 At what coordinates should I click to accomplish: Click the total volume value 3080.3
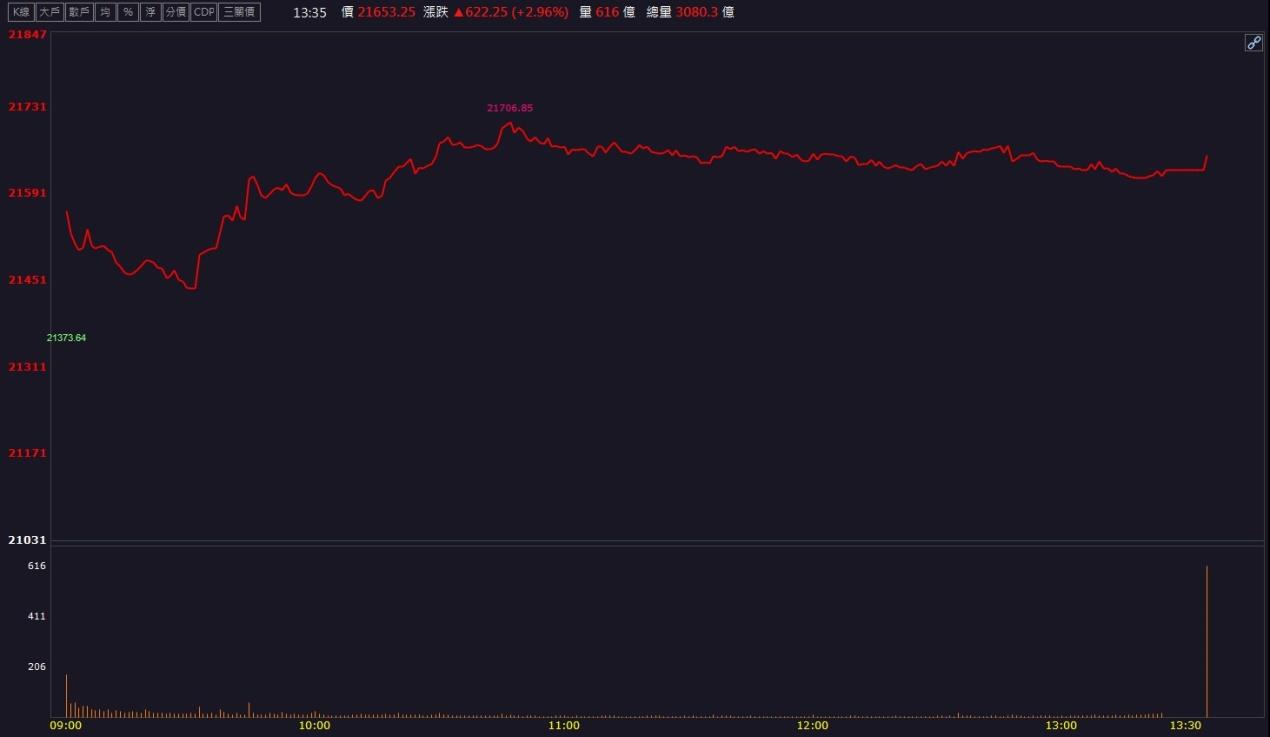[x=696, y=12]
